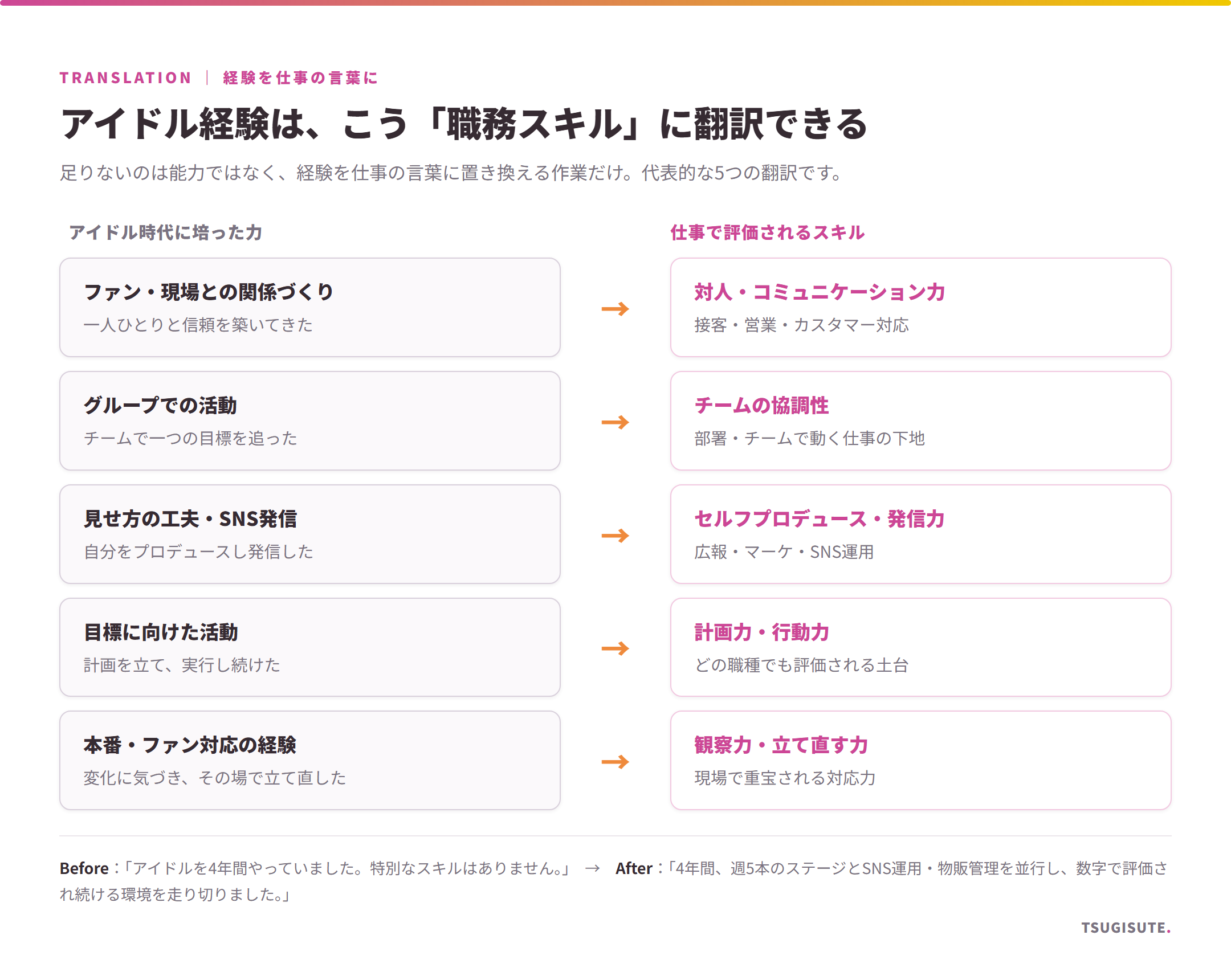Click arrow pointing to '観察力・立て直す力'
Screen dimensions: 1231x980
point(615,762)
